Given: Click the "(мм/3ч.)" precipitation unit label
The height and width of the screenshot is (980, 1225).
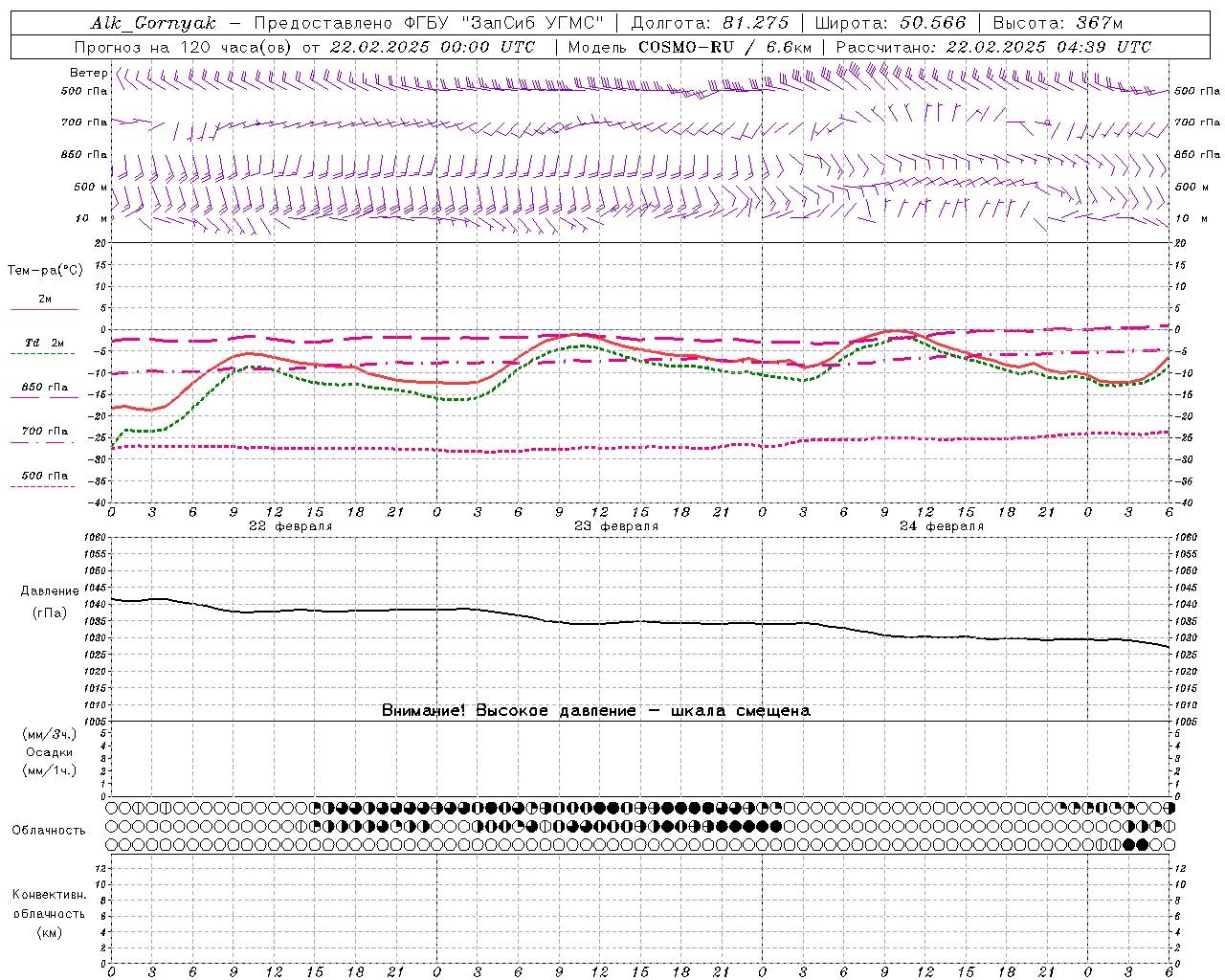Looking at the screenshot, I should (x=49, y=735).
